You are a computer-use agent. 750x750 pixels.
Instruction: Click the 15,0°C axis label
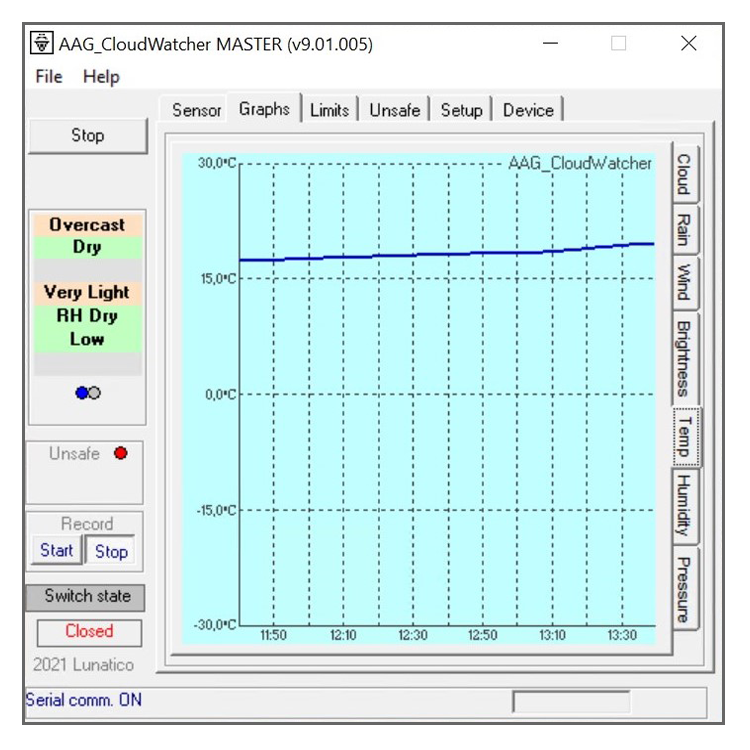point(218,278)
